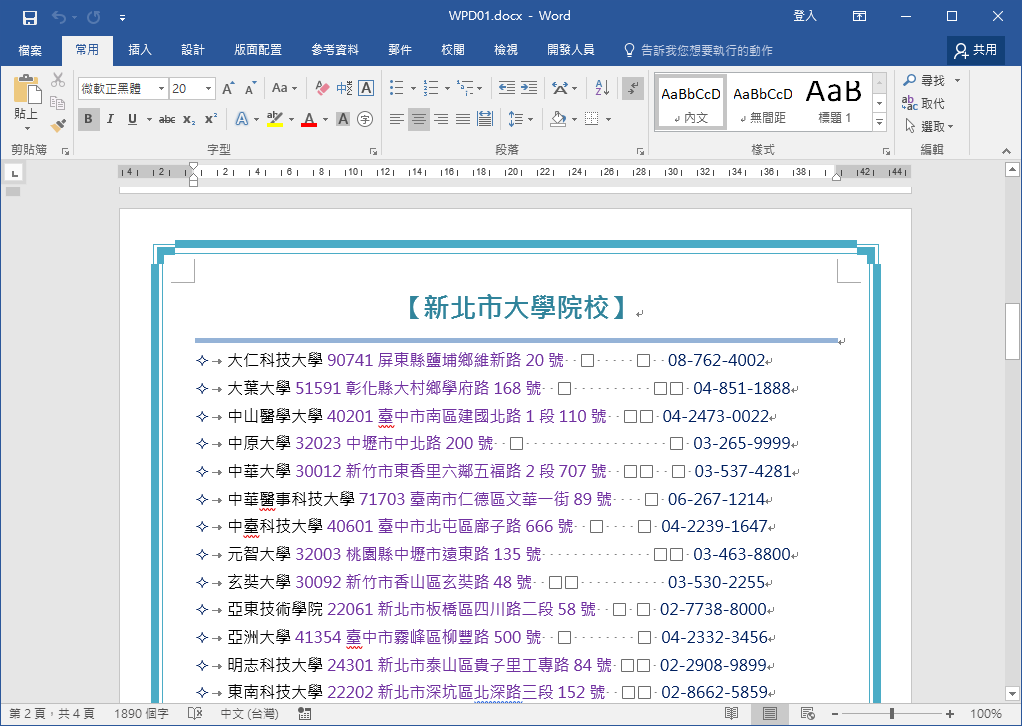Apply the yellow text highlight color
The height and width of the screenshot is (726, 1022).
(x=275, y=119)
